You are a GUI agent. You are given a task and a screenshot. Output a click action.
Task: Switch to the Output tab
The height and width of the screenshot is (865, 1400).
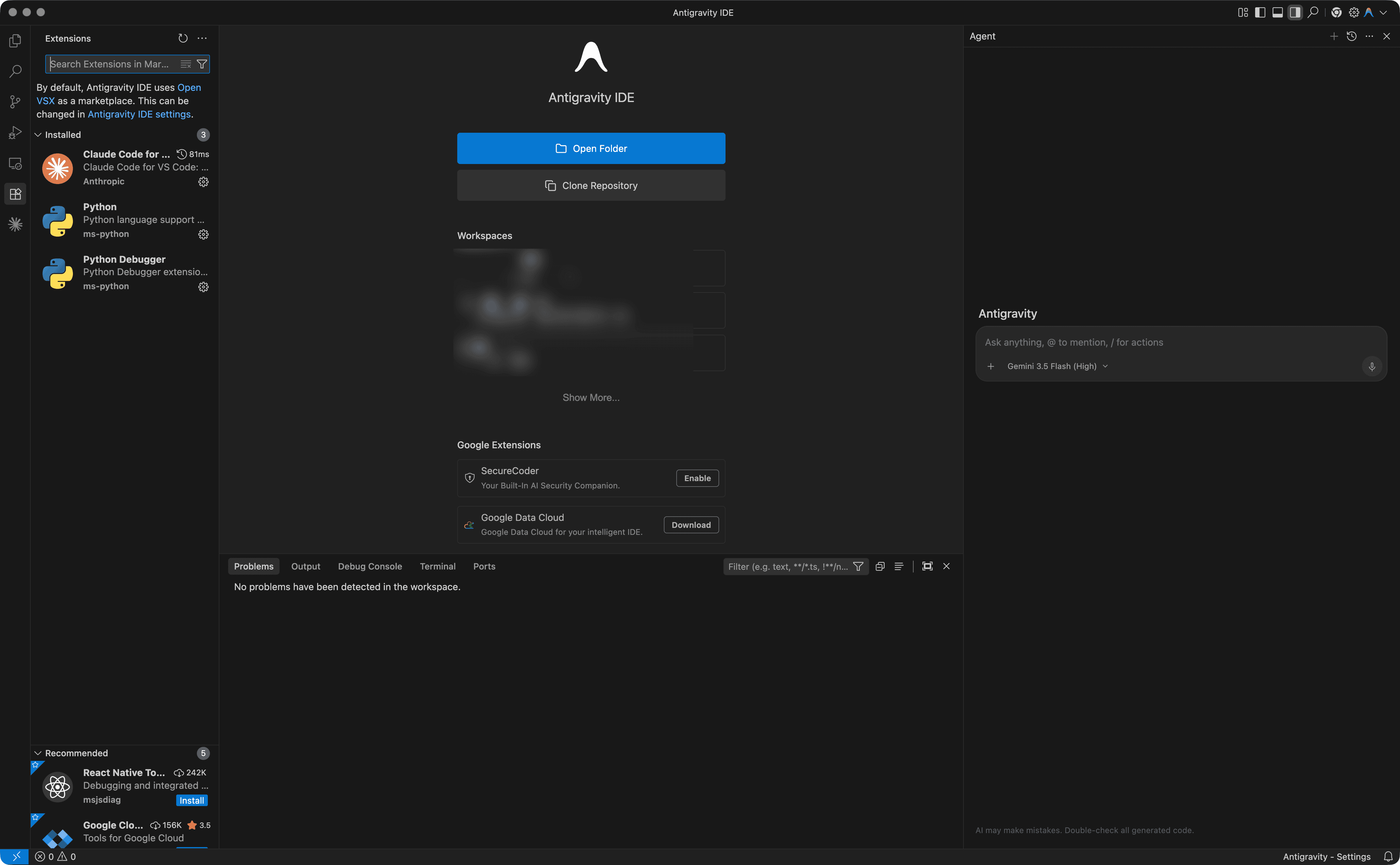click(x=306, y=566)
